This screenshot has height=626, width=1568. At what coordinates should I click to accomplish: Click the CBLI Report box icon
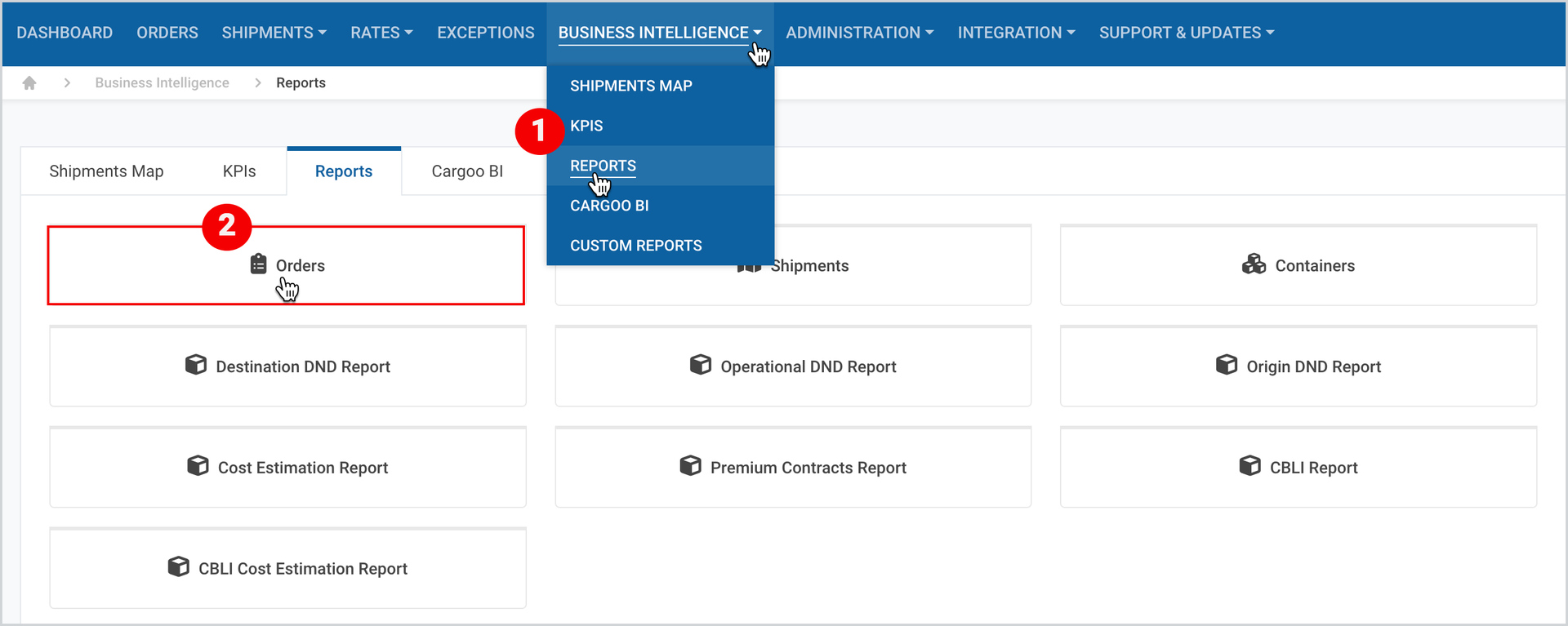(1250, 466)
